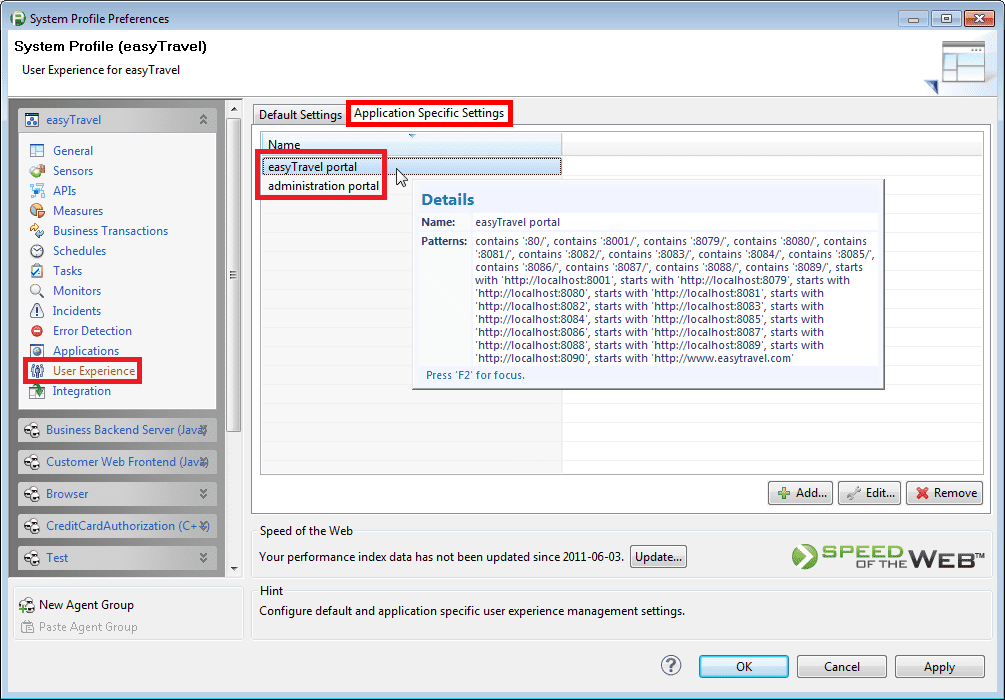Viewport: 1005px width, 700px height.
Task: Click the Schedules clock icon
Action: (37, 251)
